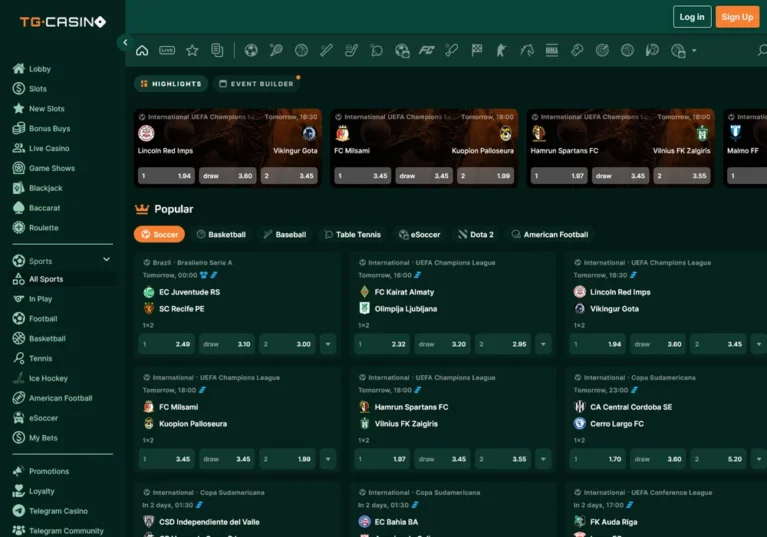
Task: Open the Live events icon
Action: 167,50
